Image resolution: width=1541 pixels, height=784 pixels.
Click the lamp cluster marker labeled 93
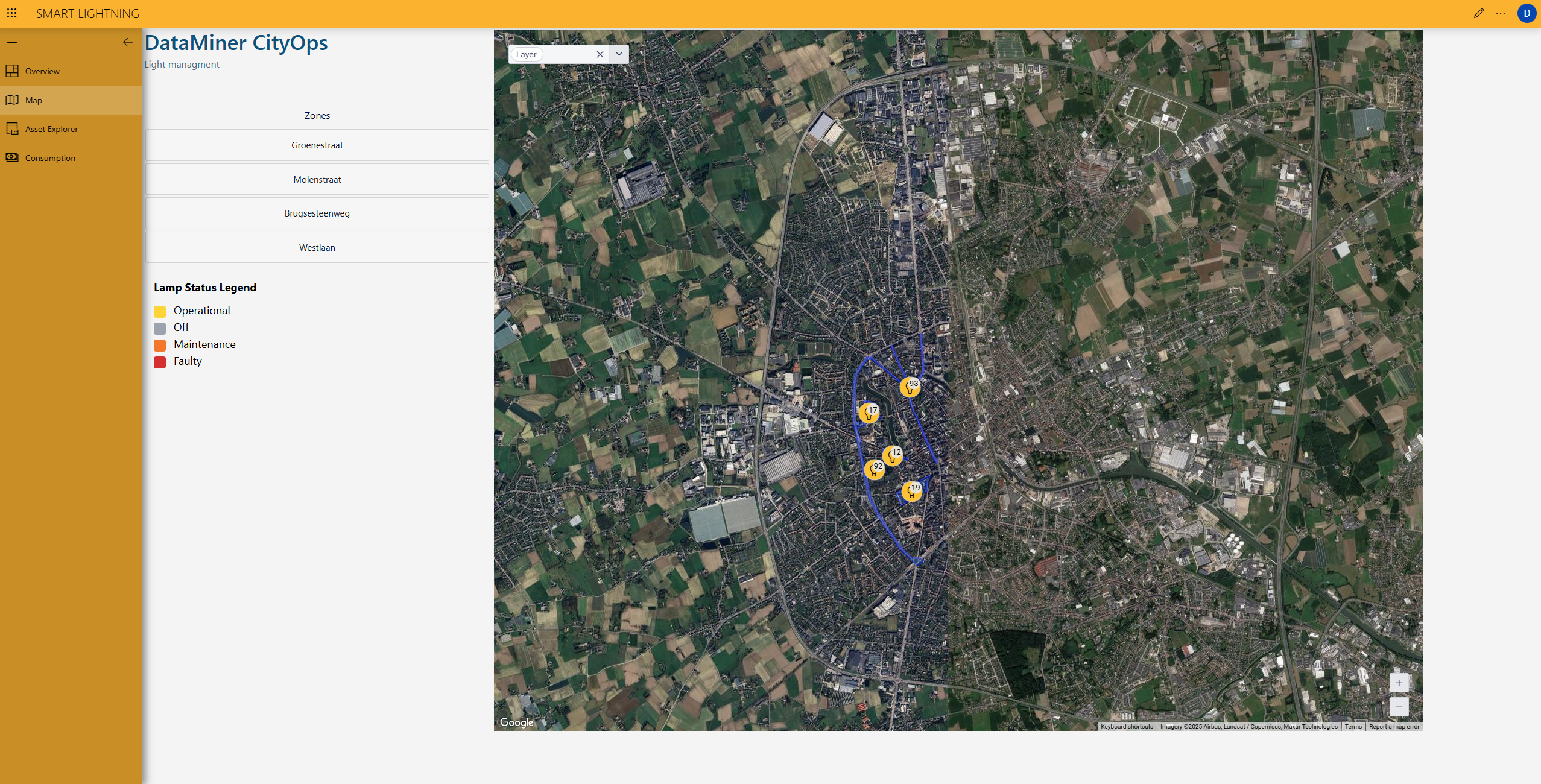(910, 387)
